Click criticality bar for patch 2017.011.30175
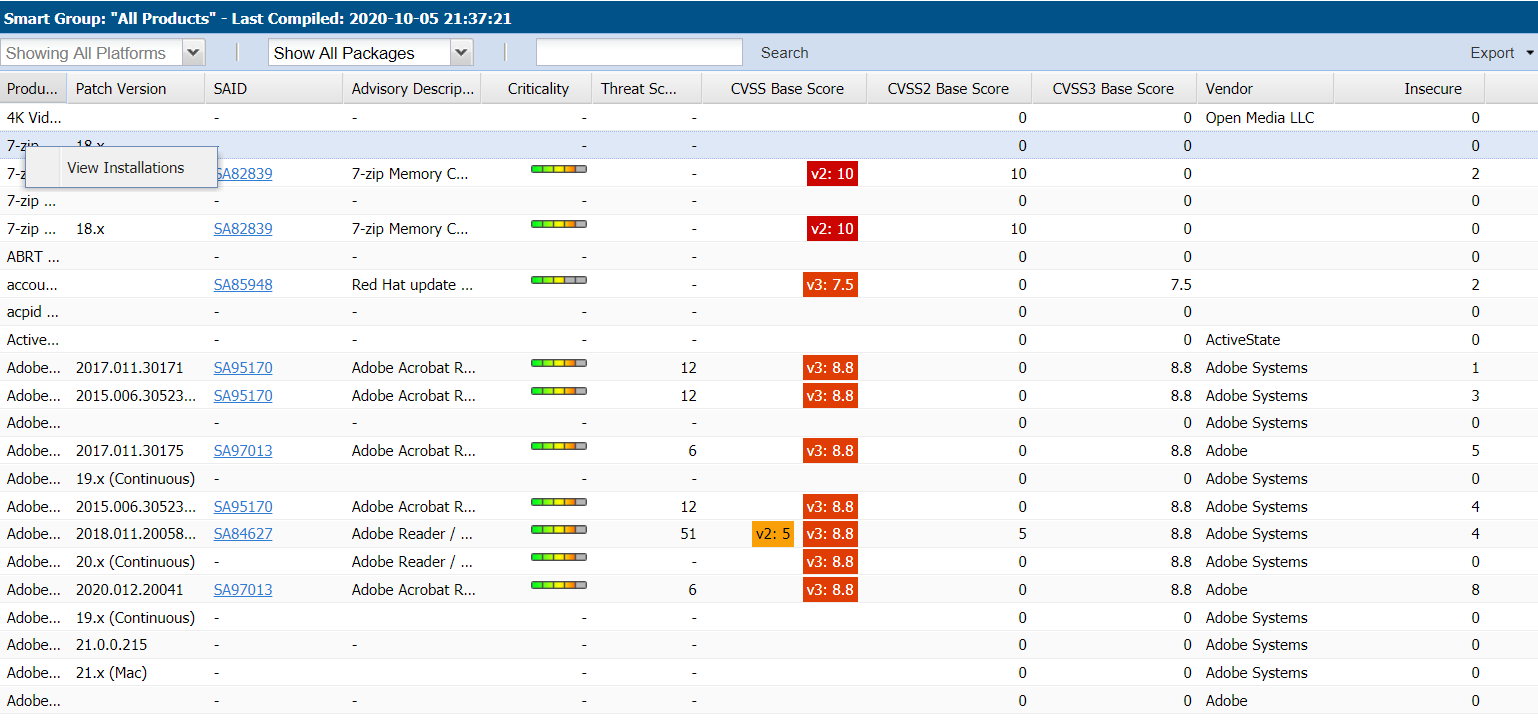The width and height of the screenshot is (1538, 720). coord(558,447)
